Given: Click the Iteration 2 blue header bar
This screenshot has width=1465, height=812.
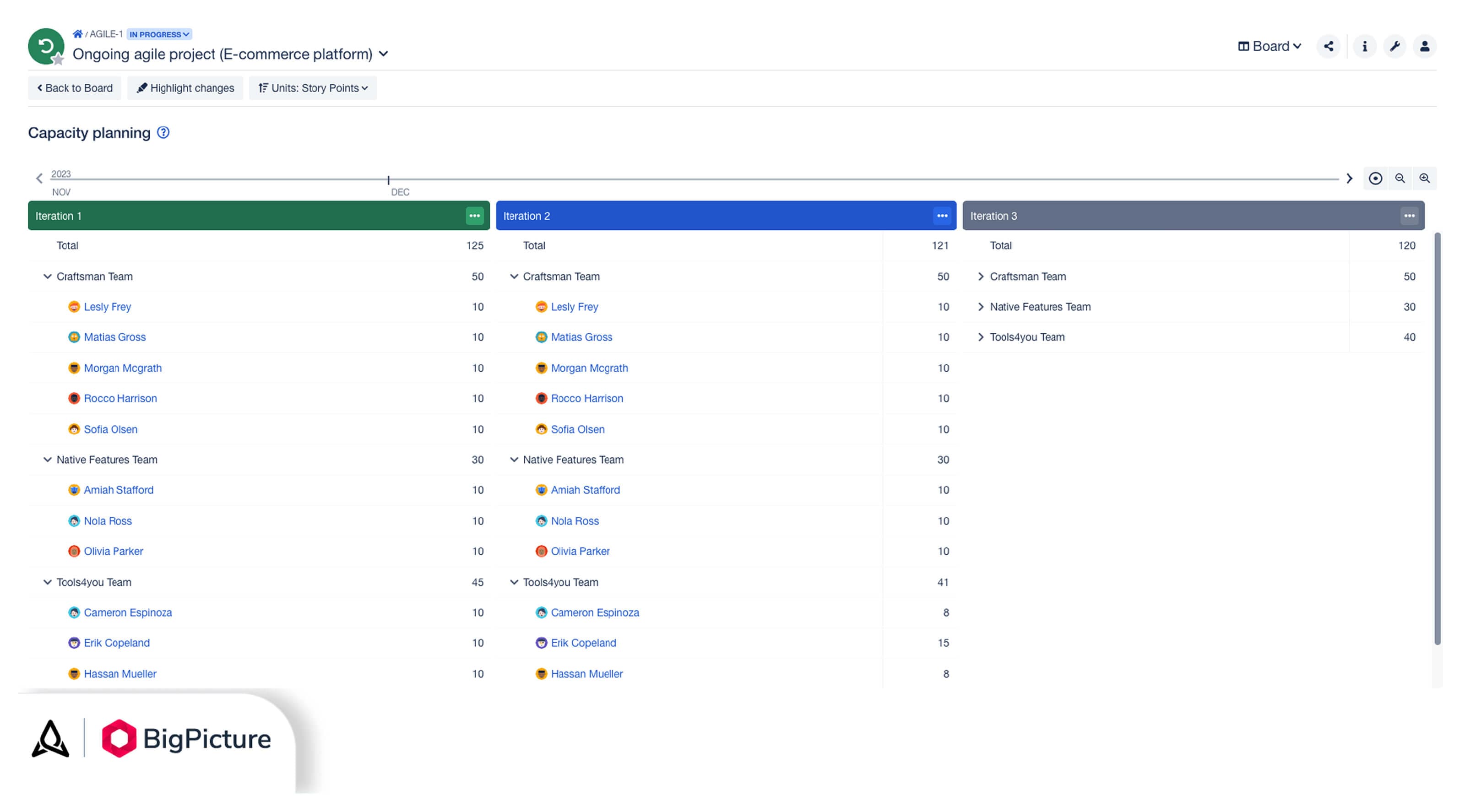Looking at the screenshot, I should tap(726, 216).
